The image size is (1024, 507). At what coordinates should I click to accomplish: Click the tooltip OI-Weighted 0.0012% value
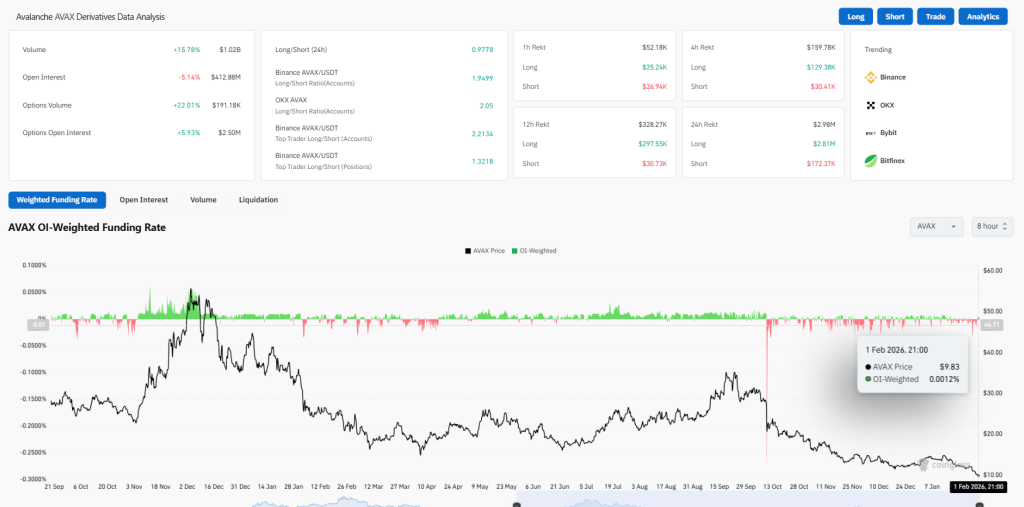(944, 379)
